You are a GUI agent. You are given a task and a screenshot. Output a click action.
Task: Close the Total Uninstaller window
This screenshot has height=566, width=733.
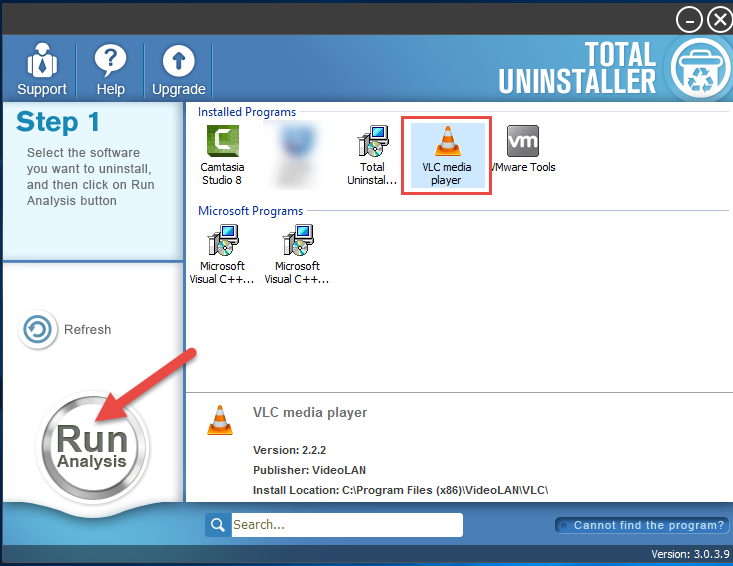click(x=720, y=20)
